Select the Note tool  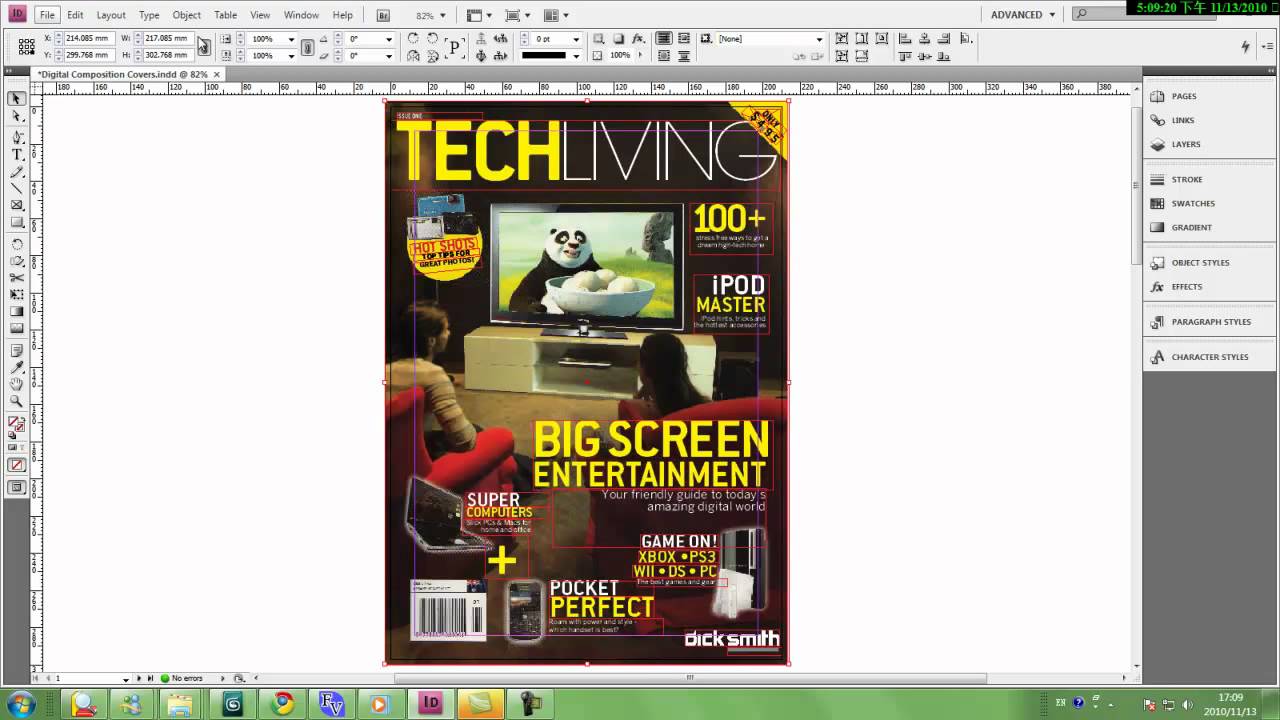(17, 351)
